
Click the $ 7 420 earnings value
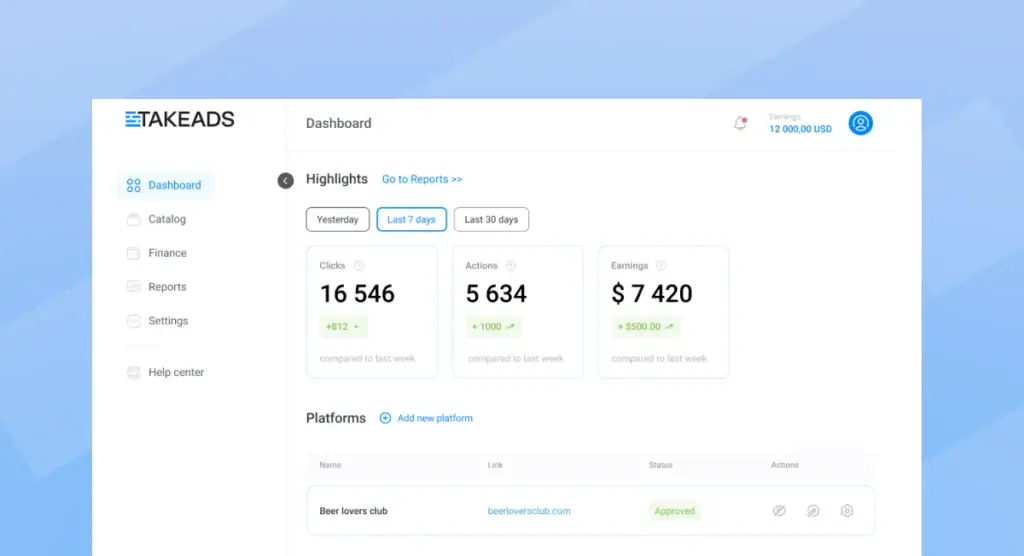(652, 294)
